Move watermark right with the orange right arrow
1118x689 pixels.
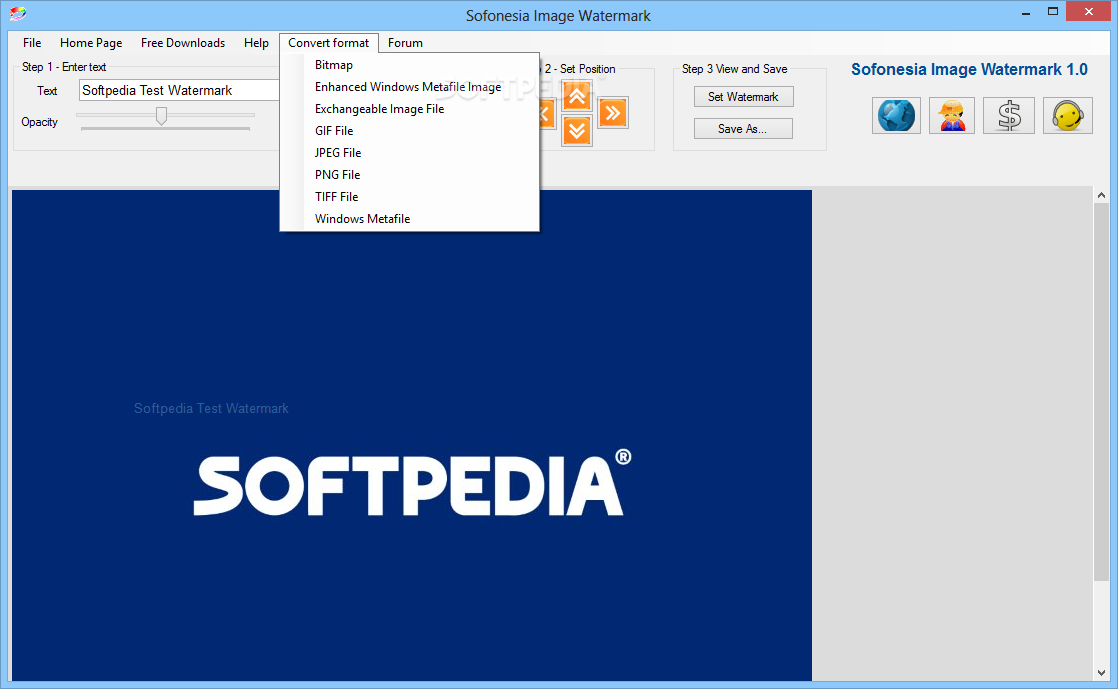click(x=612, y=113)
